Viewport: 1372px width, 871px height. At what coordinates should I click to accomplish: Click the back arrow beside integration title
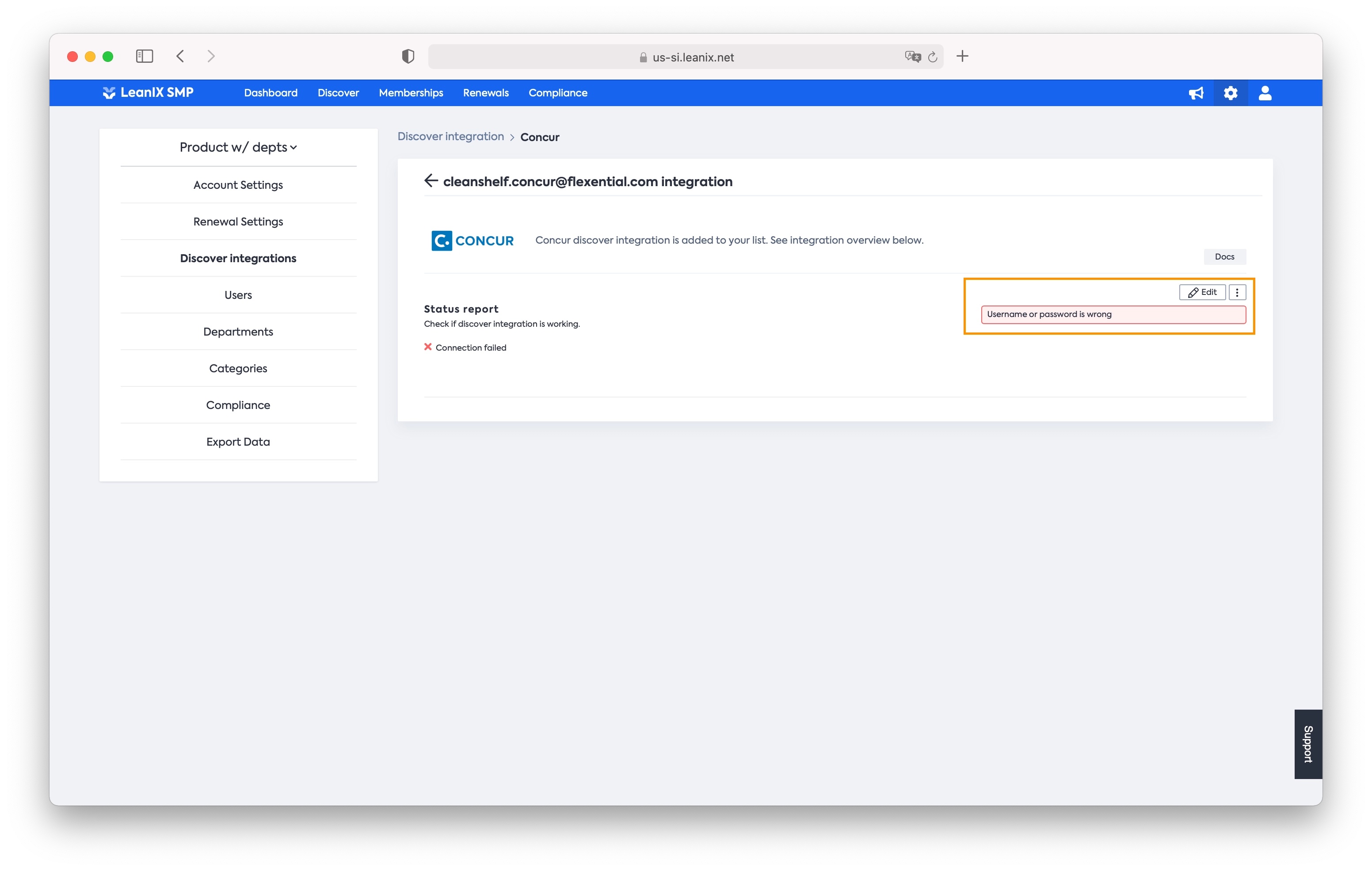click(431, 181)
